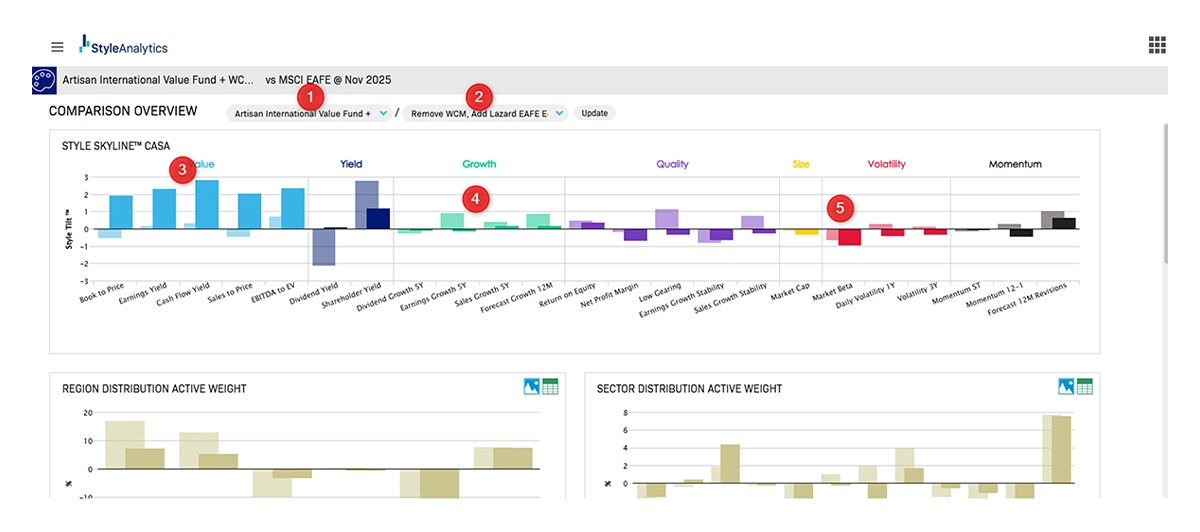Click the Cash Flow Yield bar
The height and width of the screenshot is (532, 1200).
pos(207,205)
